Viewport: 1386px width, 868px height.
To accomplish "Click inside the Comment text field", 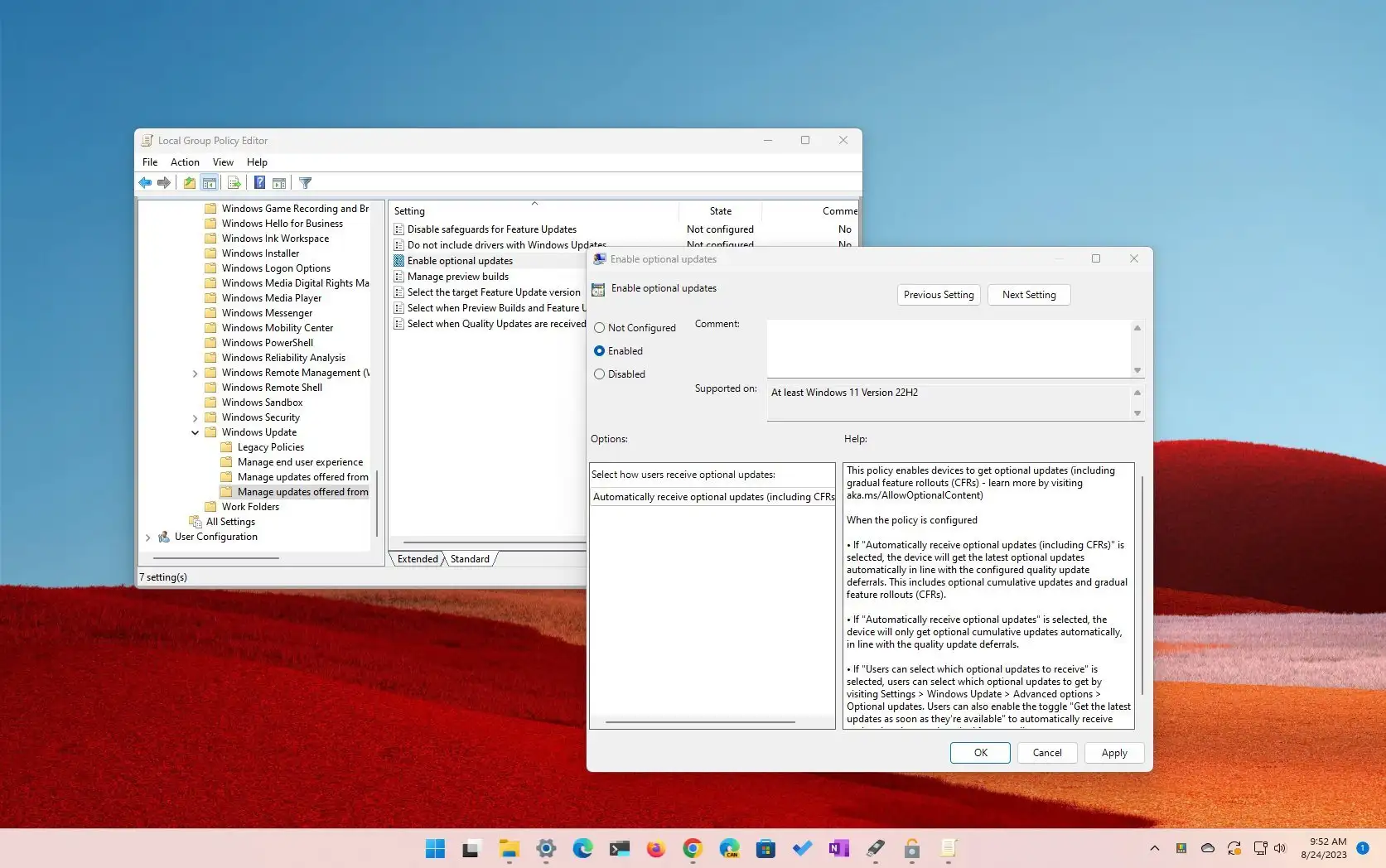I will click(x=944, y=348).
